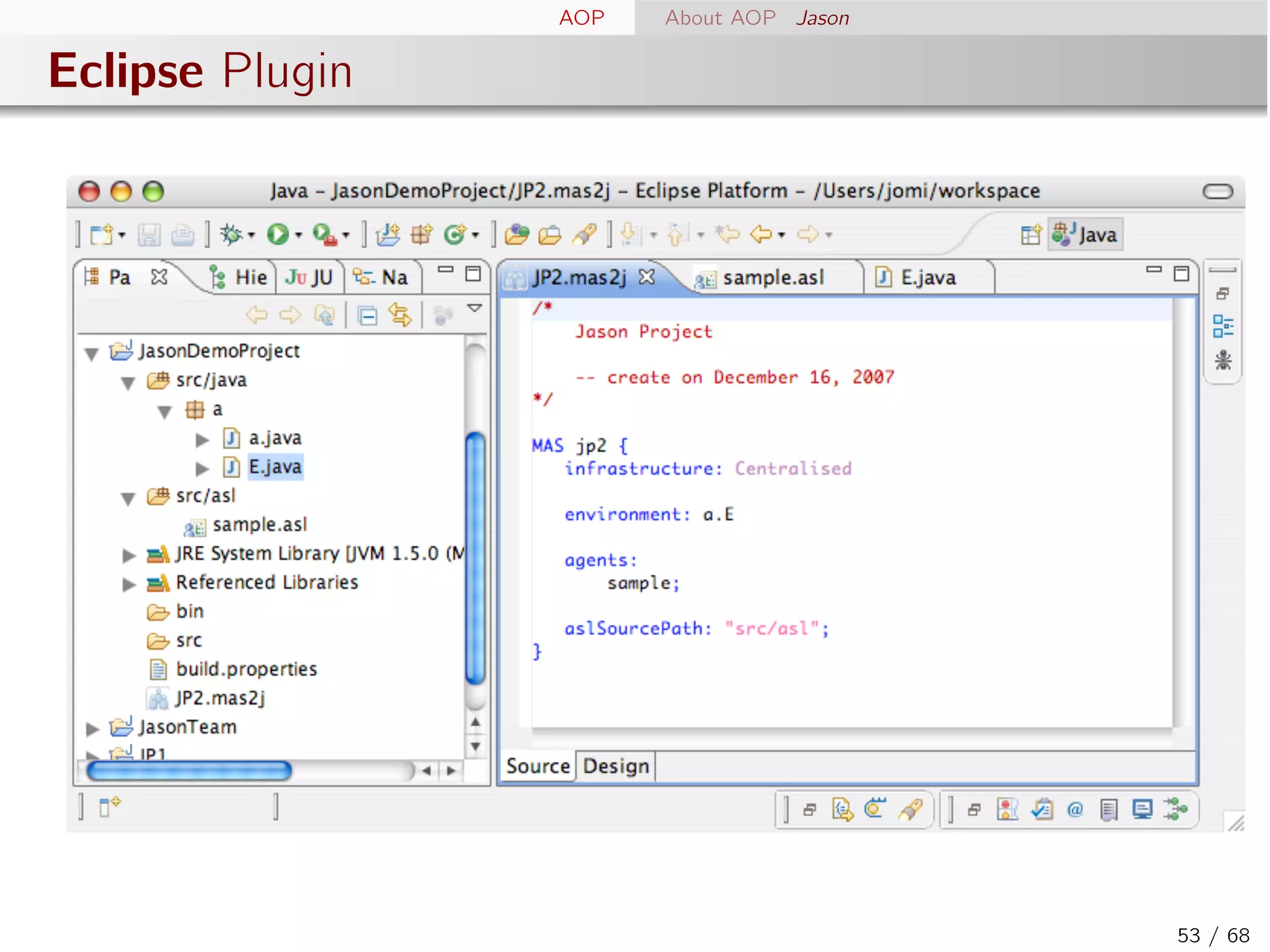Click the New Java Class icon

click(455, 234)
